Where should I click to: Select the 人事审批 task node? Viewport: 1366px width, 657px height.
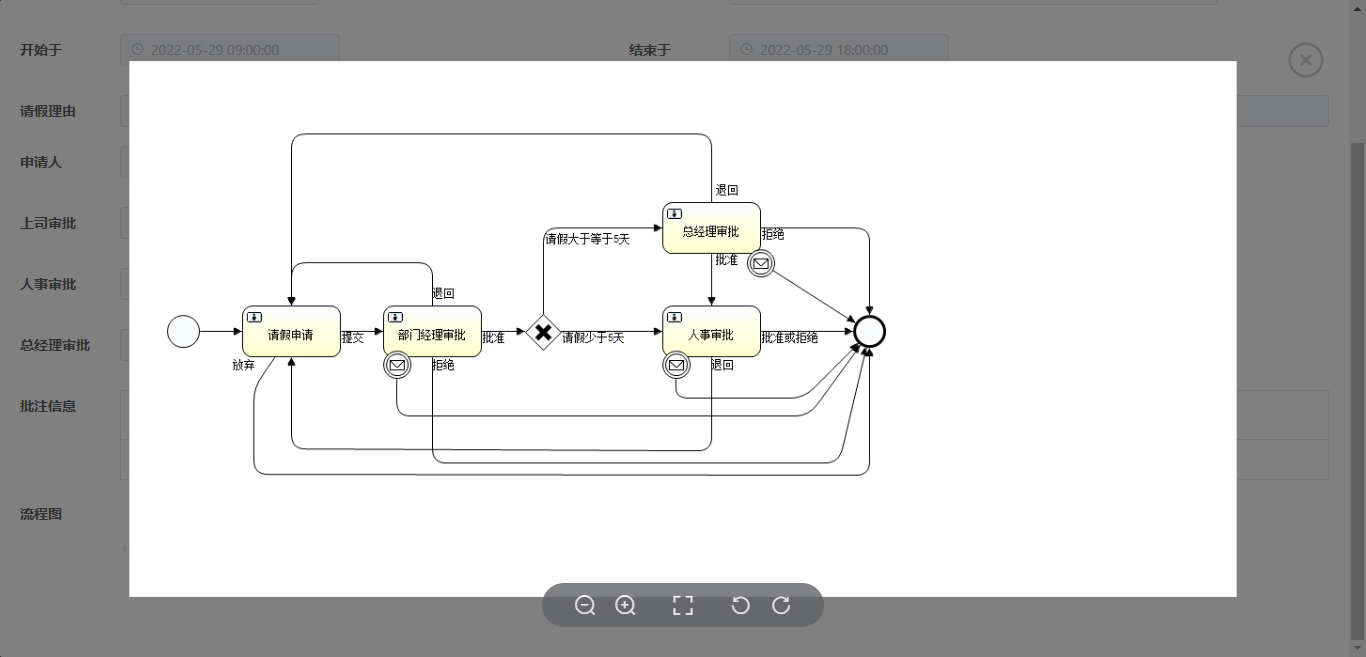(x=711, y=331)
